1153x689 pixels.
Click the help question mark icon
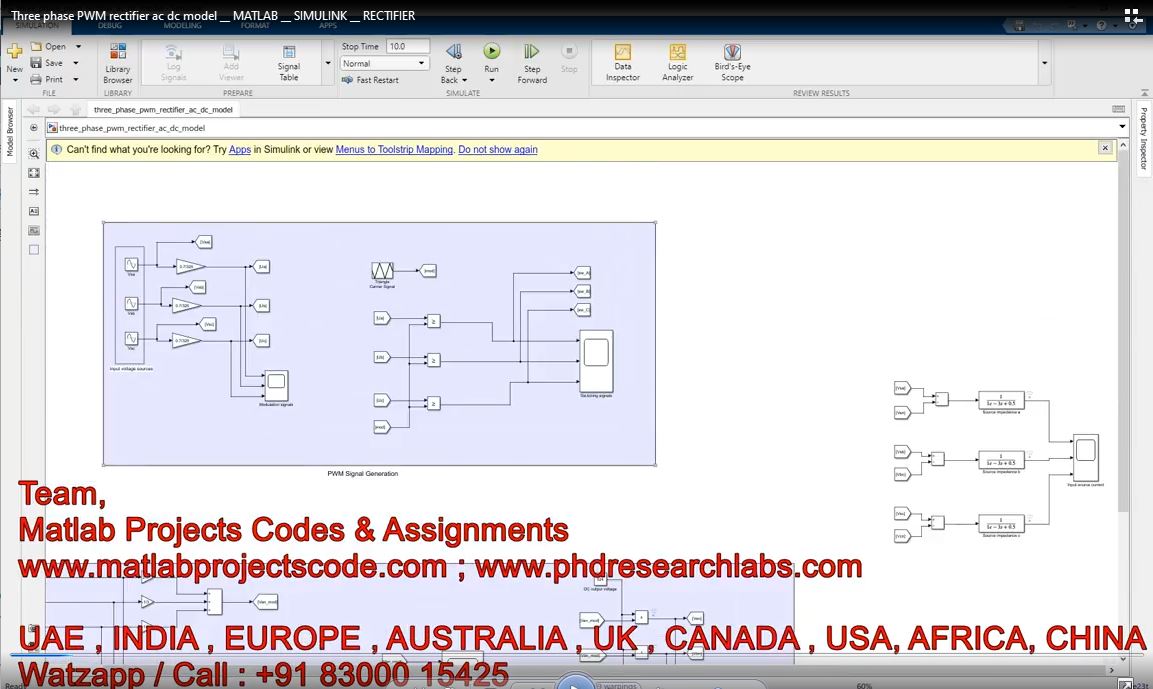(1101, 26)
